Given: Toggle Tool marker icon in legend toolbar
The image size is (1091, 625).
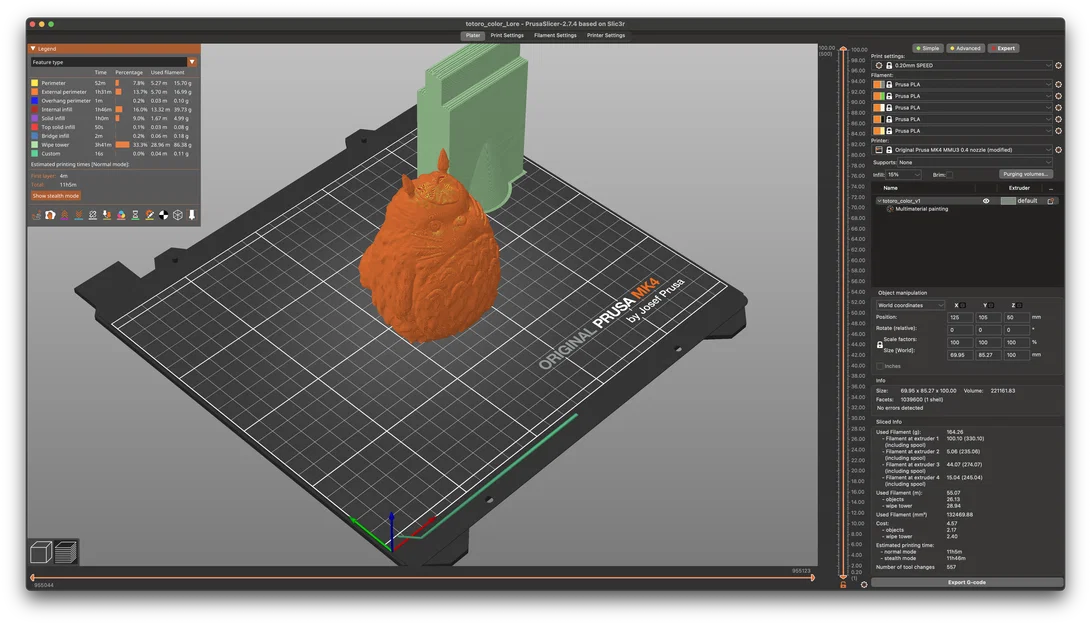Looking at the screenshot, I should [192, 215].
